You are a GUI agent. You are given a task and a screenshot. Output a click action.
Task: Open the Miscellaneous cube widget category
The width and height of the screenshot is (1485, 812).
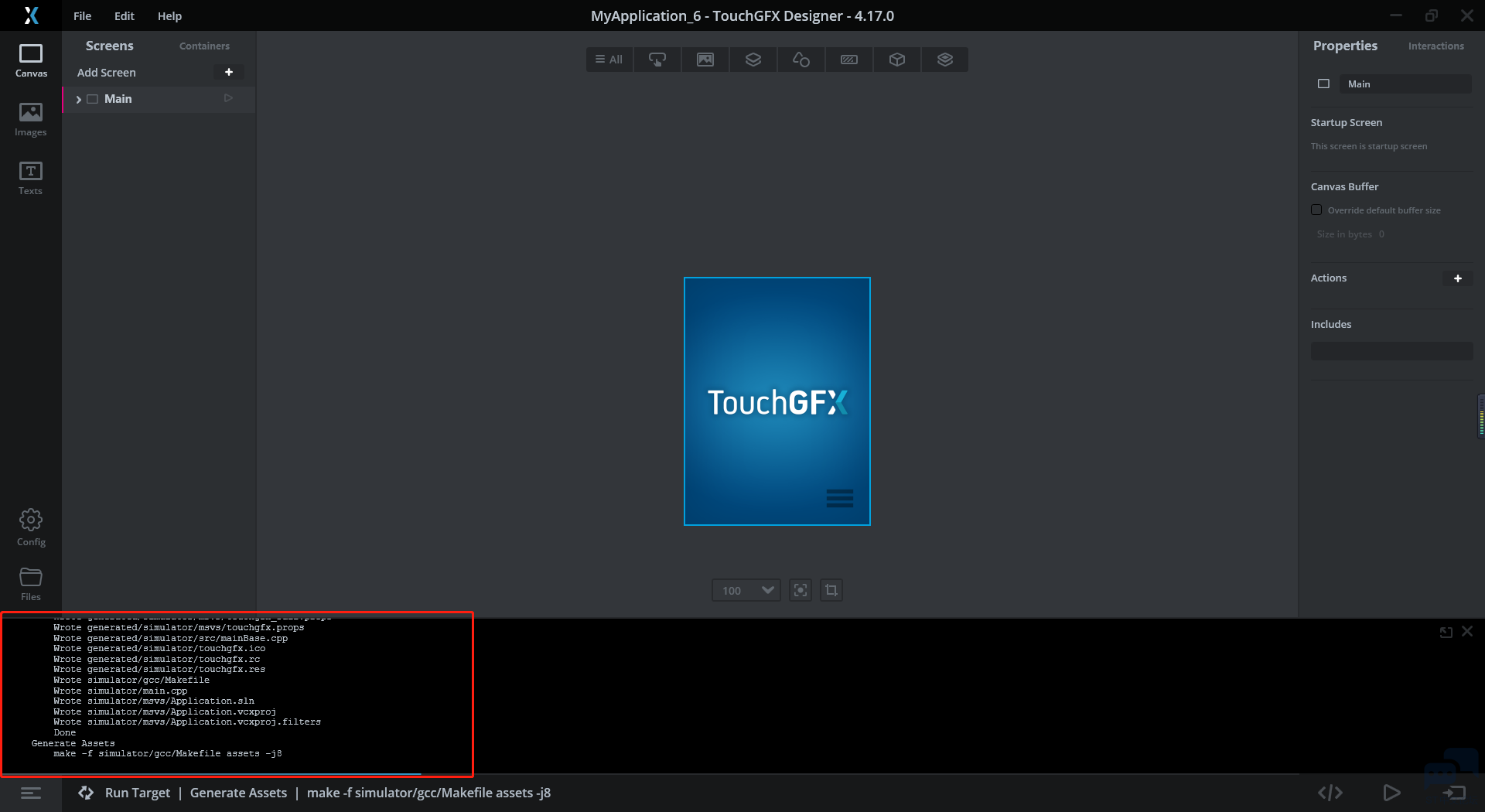(897, 60)
